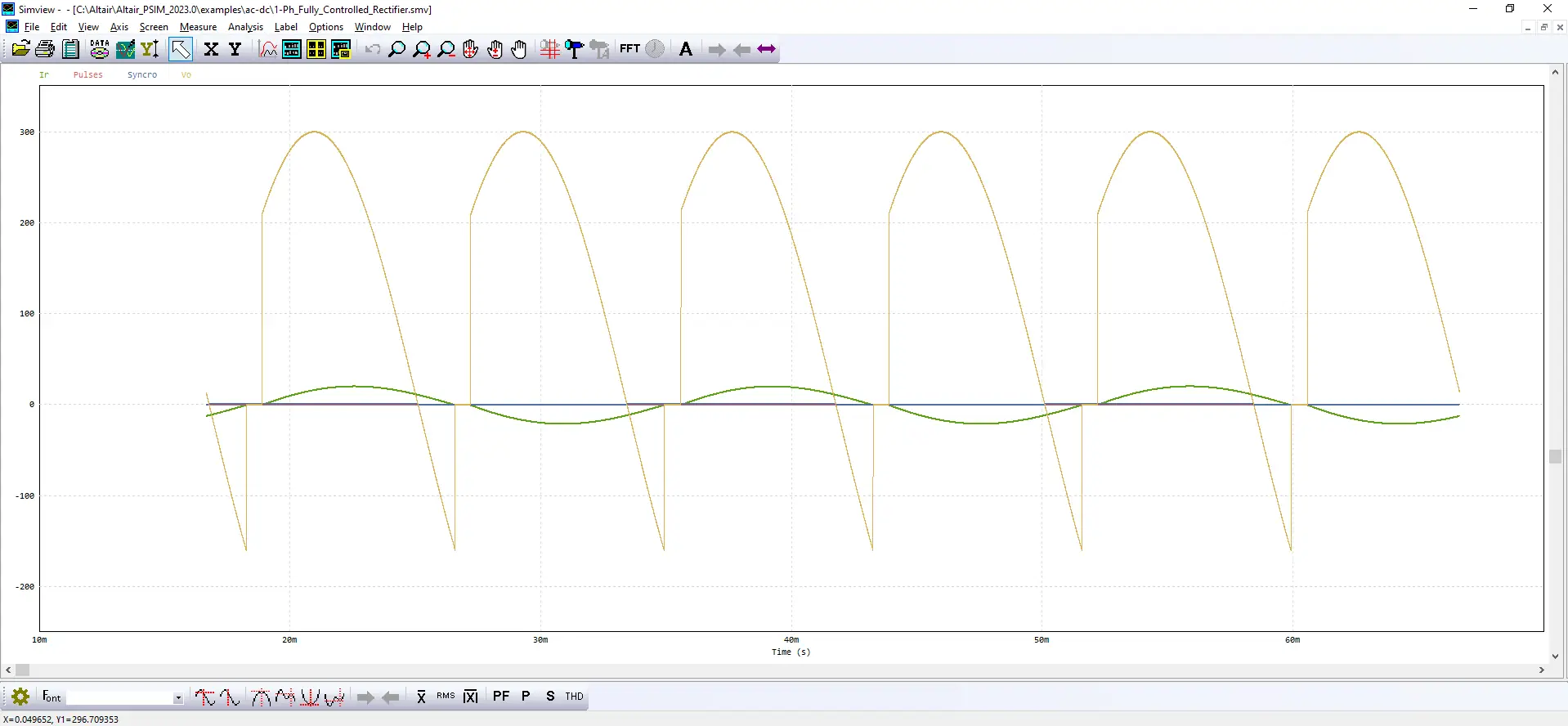
Task: Compute the THD value
Action: coord(575,697)
